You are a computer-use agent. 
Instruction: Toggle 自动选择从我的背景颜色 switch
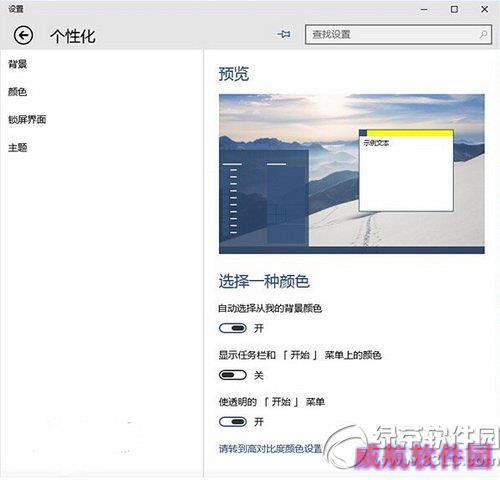tap(233, 328)
